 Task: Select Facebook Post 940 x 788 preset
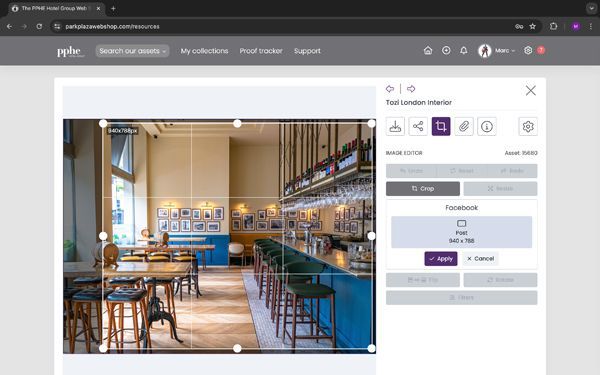[x=461, y=232]
